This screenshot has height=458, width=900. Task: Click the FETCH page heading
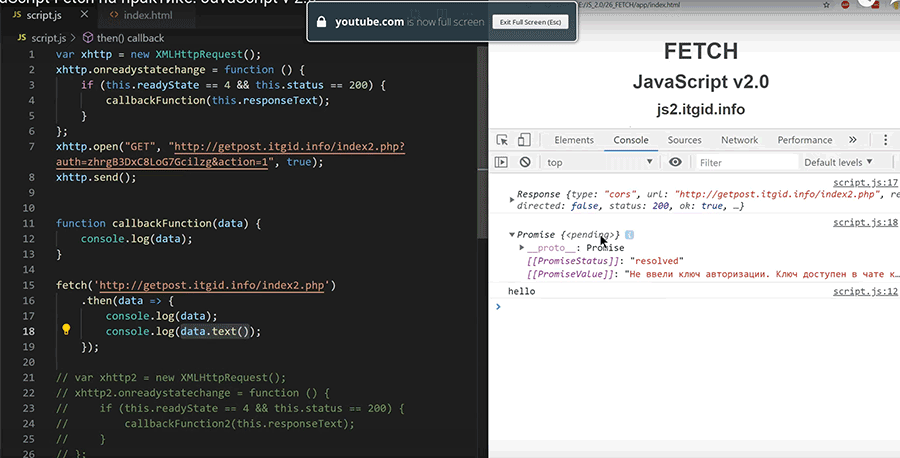701,52
